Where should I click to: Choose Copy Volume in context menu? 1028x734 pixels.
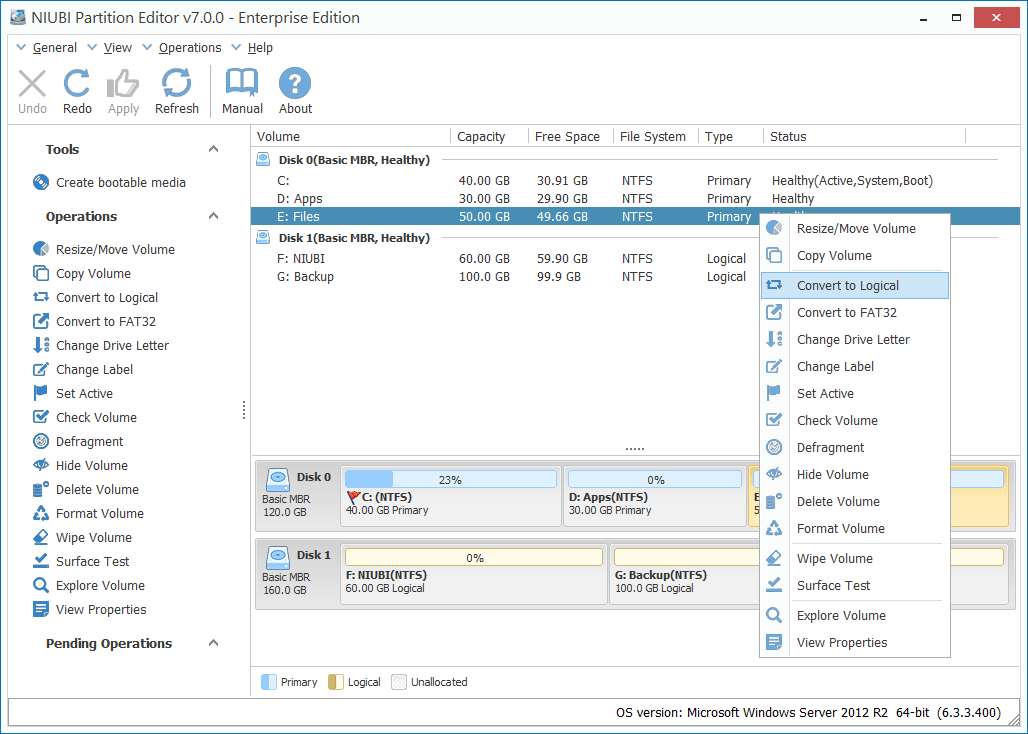pos(855,256)
